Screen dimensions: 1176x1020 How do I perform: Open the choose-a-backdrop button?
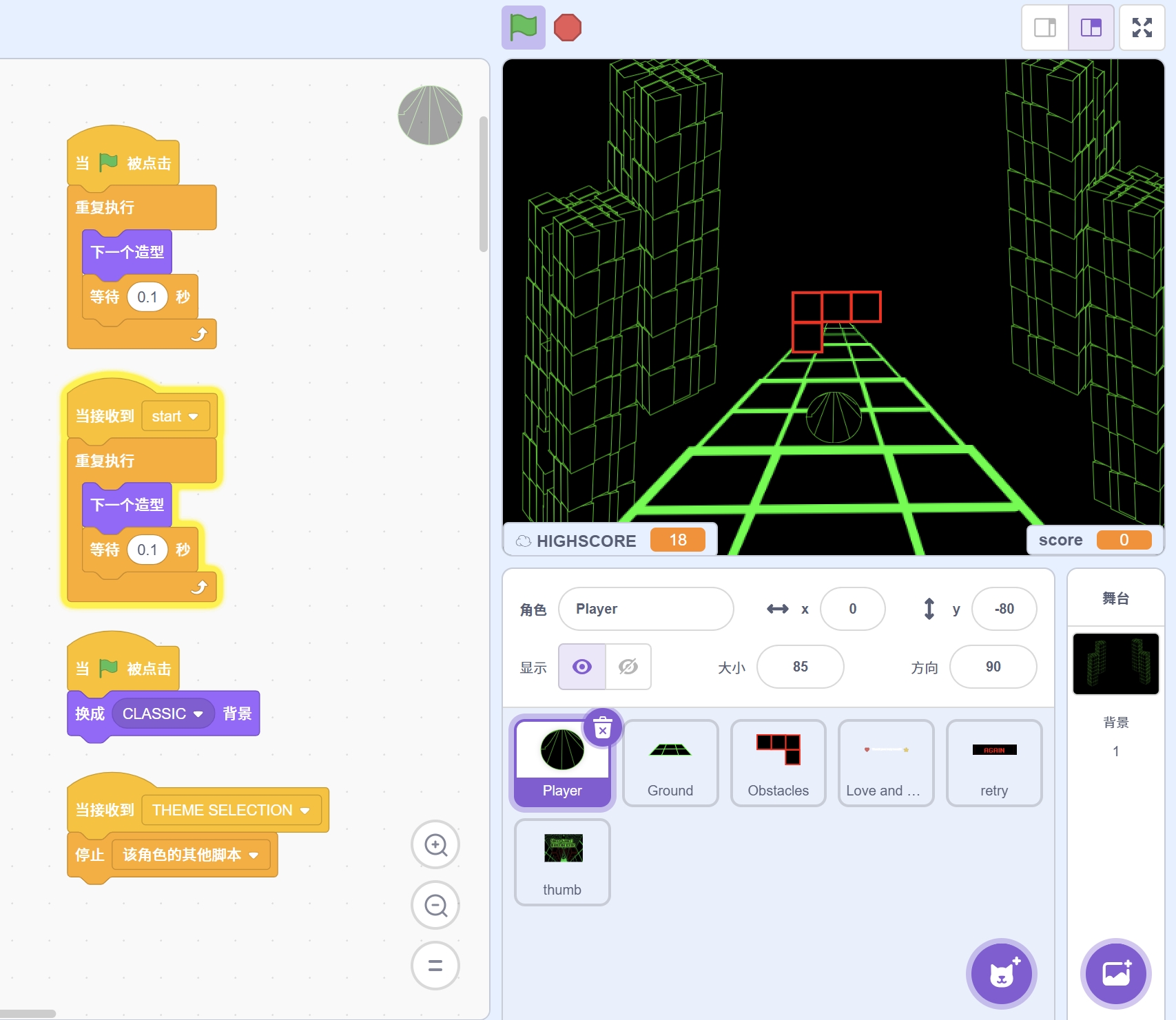click(1115, 974)
